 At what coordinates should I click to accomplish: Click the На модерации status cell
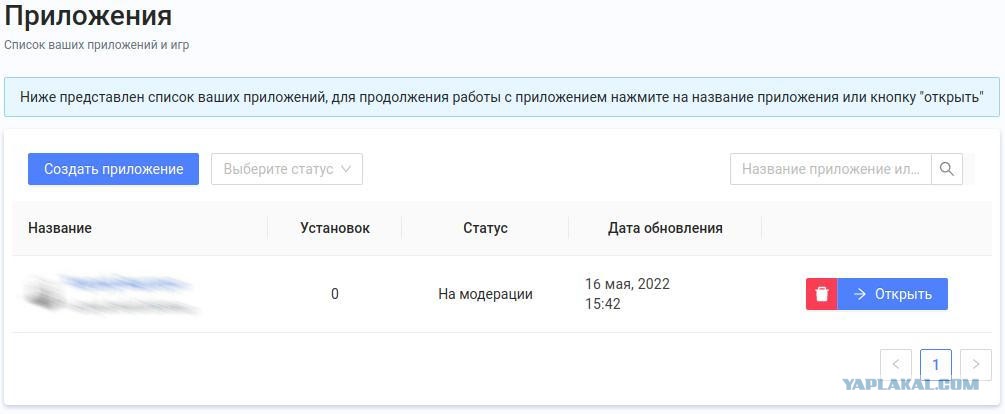(485, 294)
